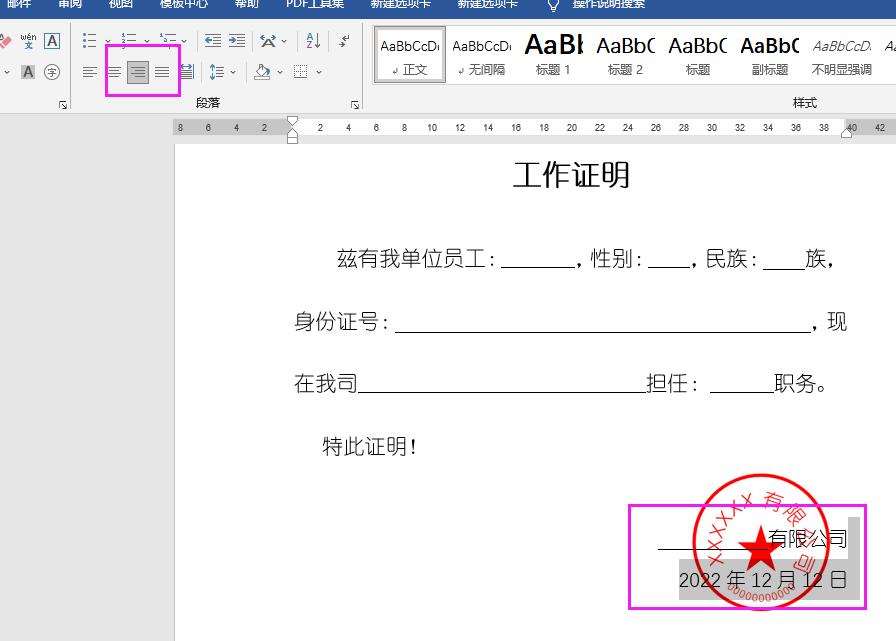Click the increase indent icon
Screen dimensions: 896x641
[x=236, y=41]
